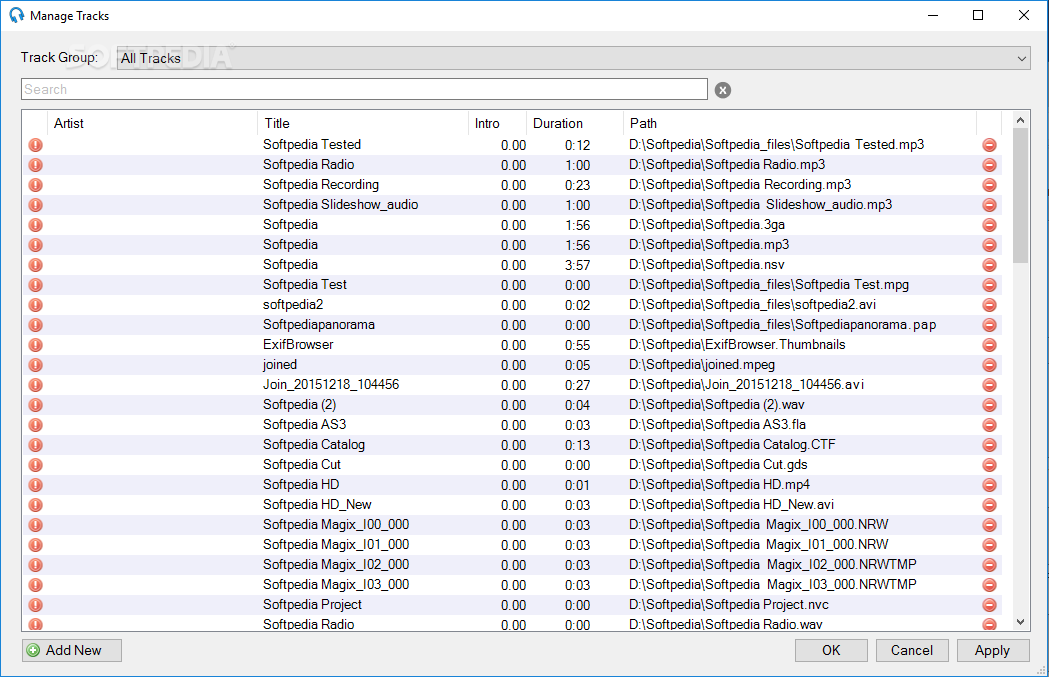
Task: Remove the Softpedia.nsv track
Action: pyautogui.click(x=989, y=265)
